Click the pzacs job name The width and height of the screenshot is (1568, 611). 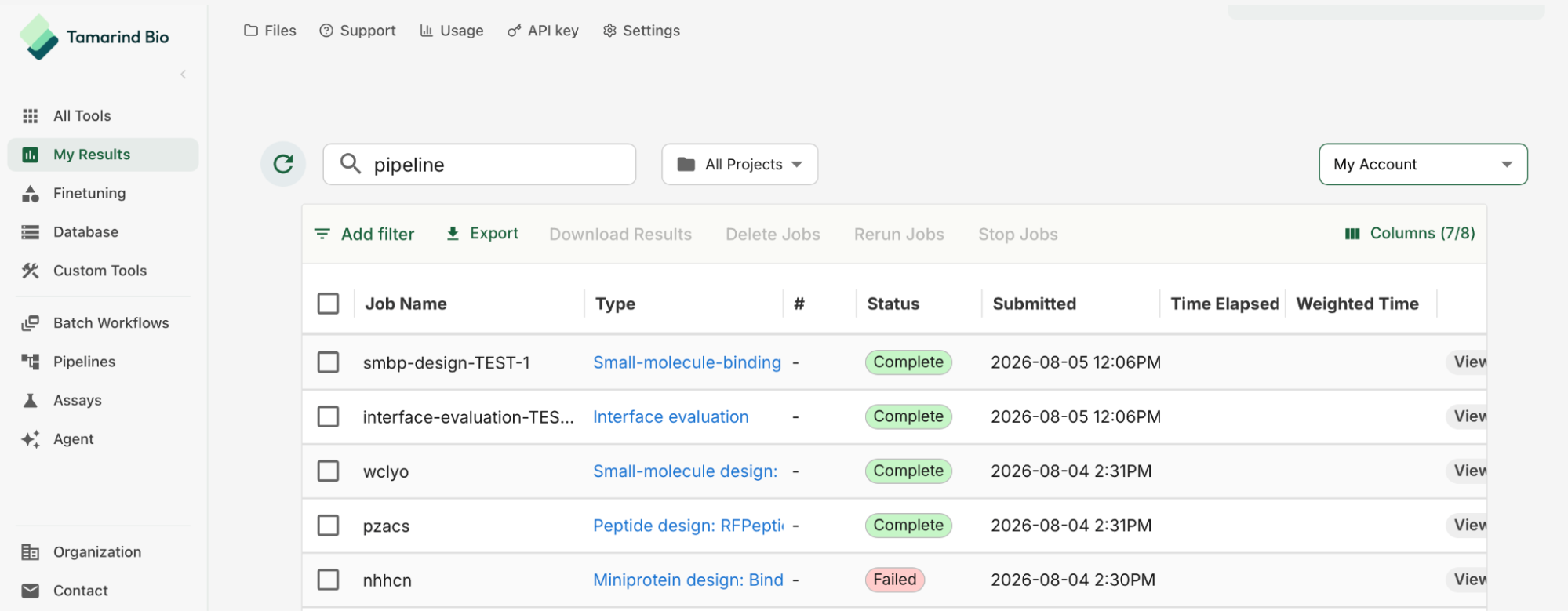[x=386, y=526]
